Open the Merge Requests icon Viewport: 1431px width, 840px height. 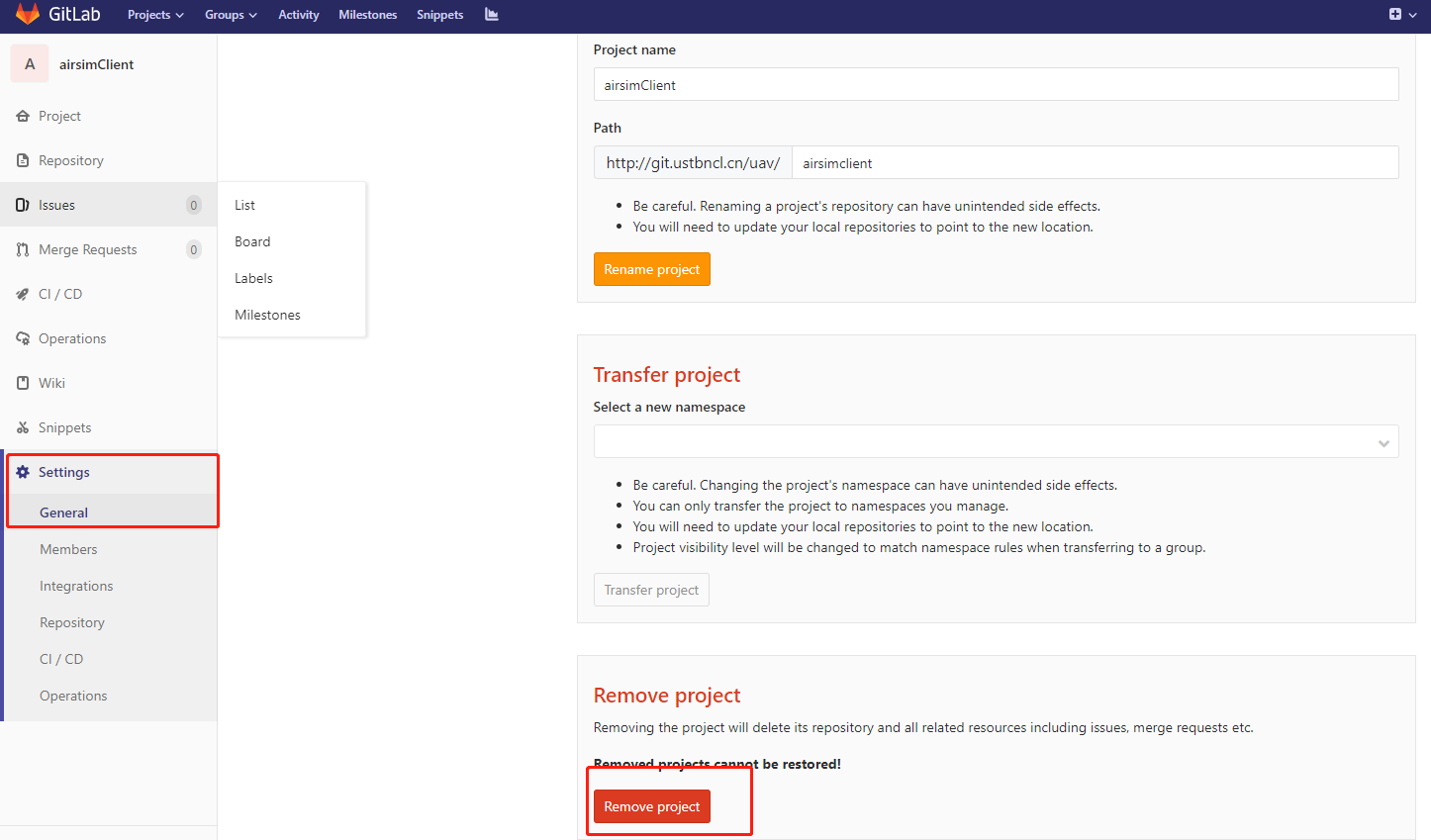pyautogui.click(x=22, y=248)
